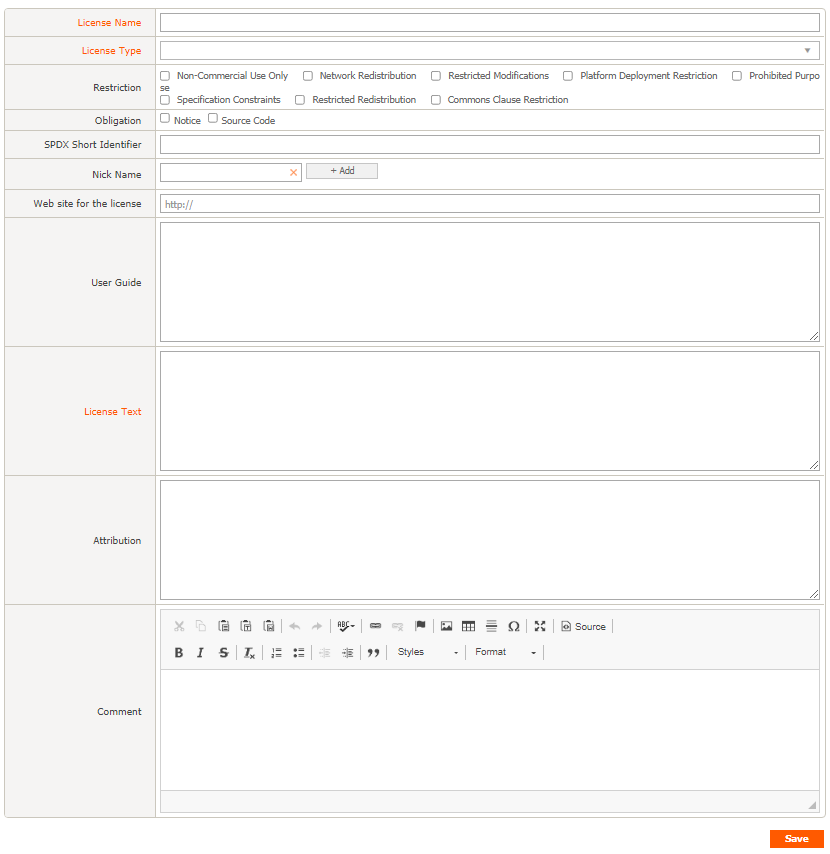Insert horizontal line icon
The image size is (830, 854).
(491, 626)
